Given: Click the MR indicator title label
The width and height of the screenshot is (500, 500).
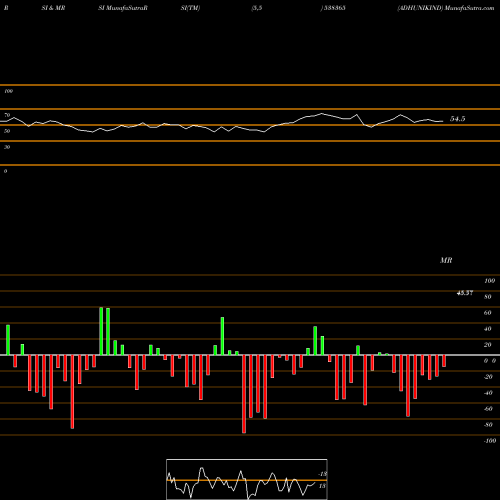Looking at the screenshot, I should point(446,260).
